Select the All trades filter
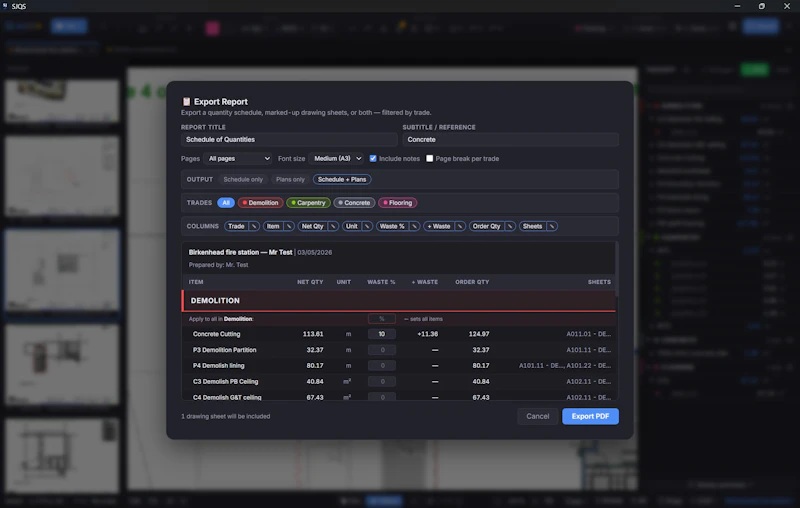The image size is (800, 508). pos(226,202)
